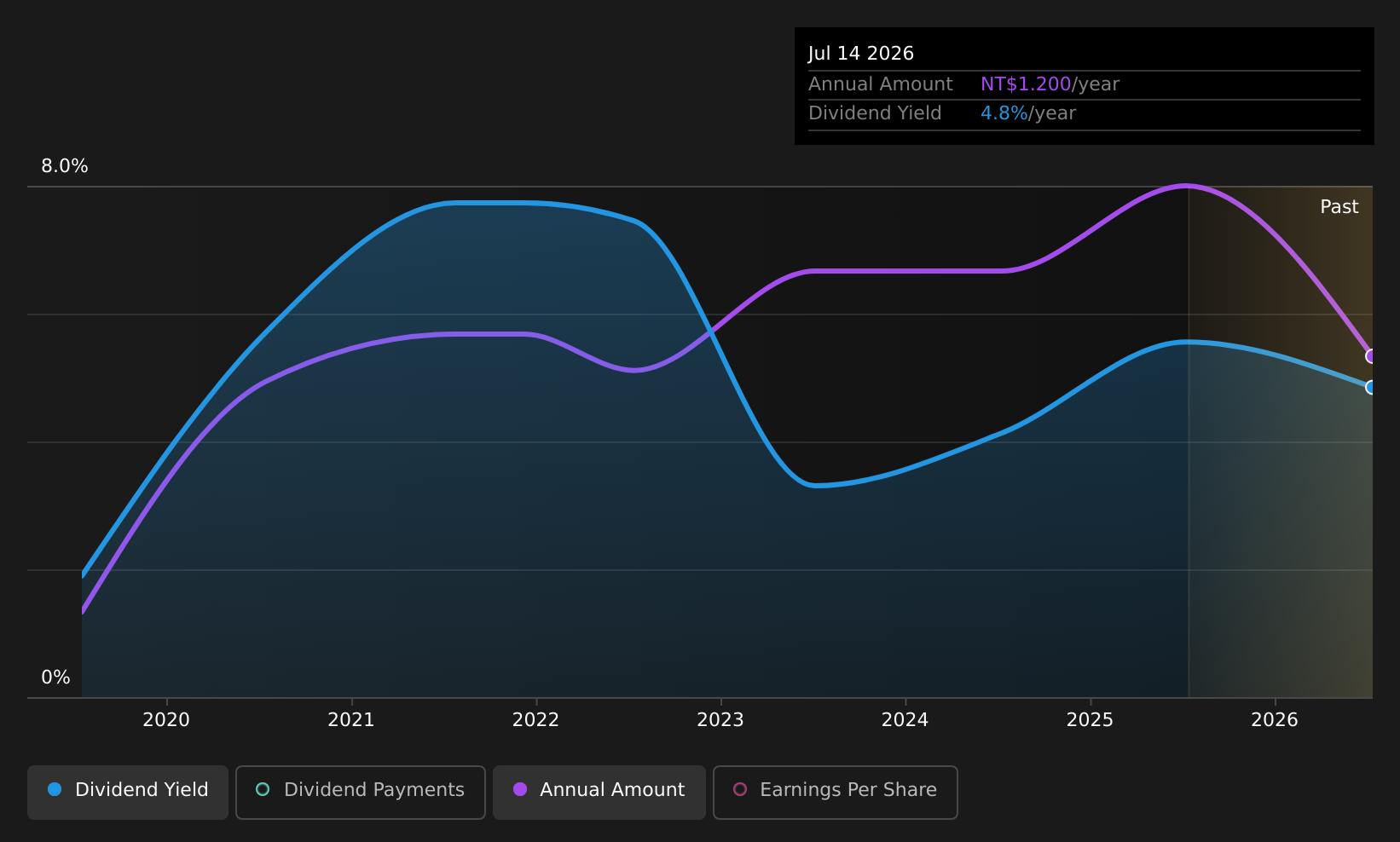1400x842 pixels.
Task: Click the 2024 x-axis label
Action: (x=905, y=720)
